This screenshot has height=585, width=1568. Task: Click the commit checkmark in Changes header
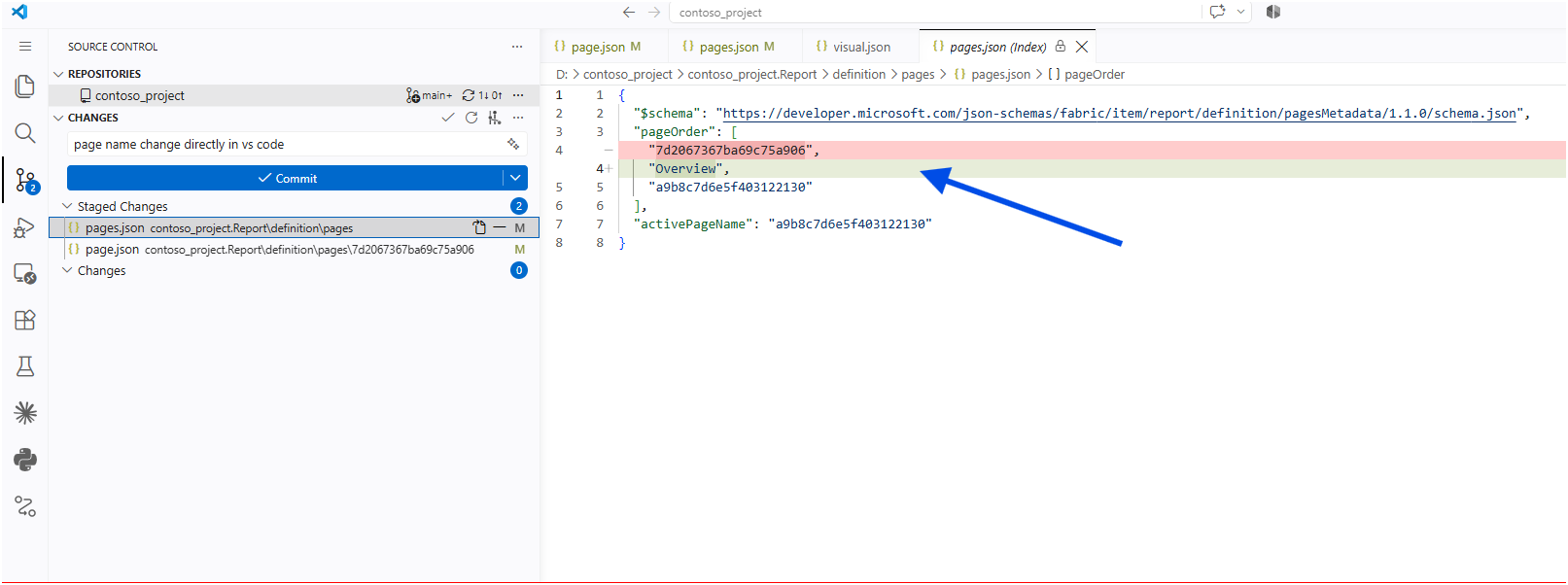pos(448,118)
